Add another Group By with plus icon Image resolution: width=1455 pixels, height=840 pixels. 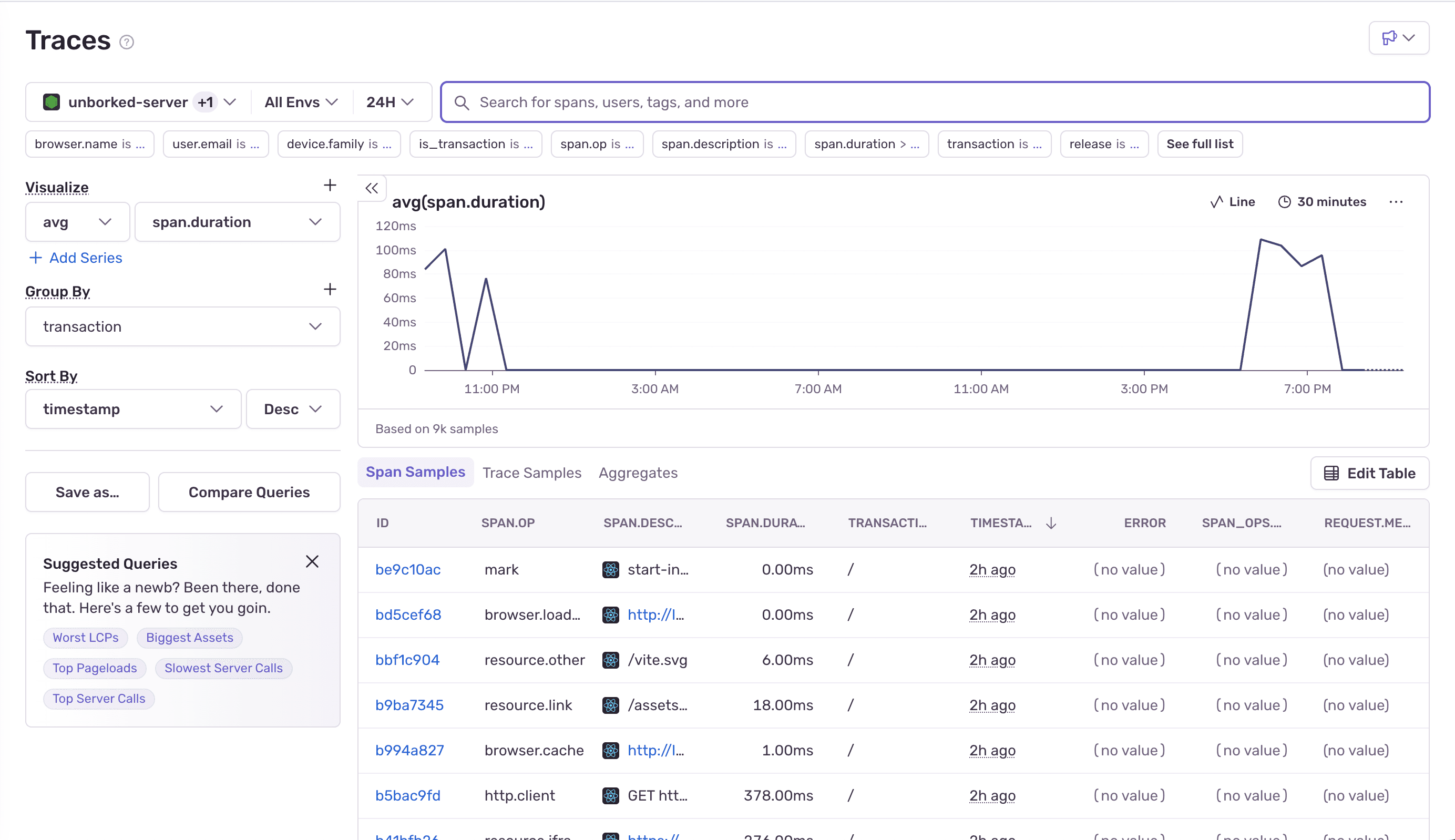[330, 289]
